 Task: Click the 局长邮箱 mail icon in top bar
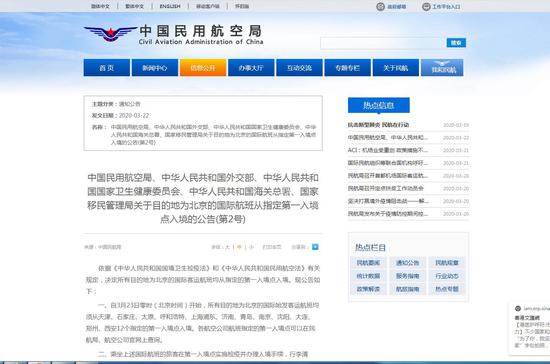coord(381,6)
